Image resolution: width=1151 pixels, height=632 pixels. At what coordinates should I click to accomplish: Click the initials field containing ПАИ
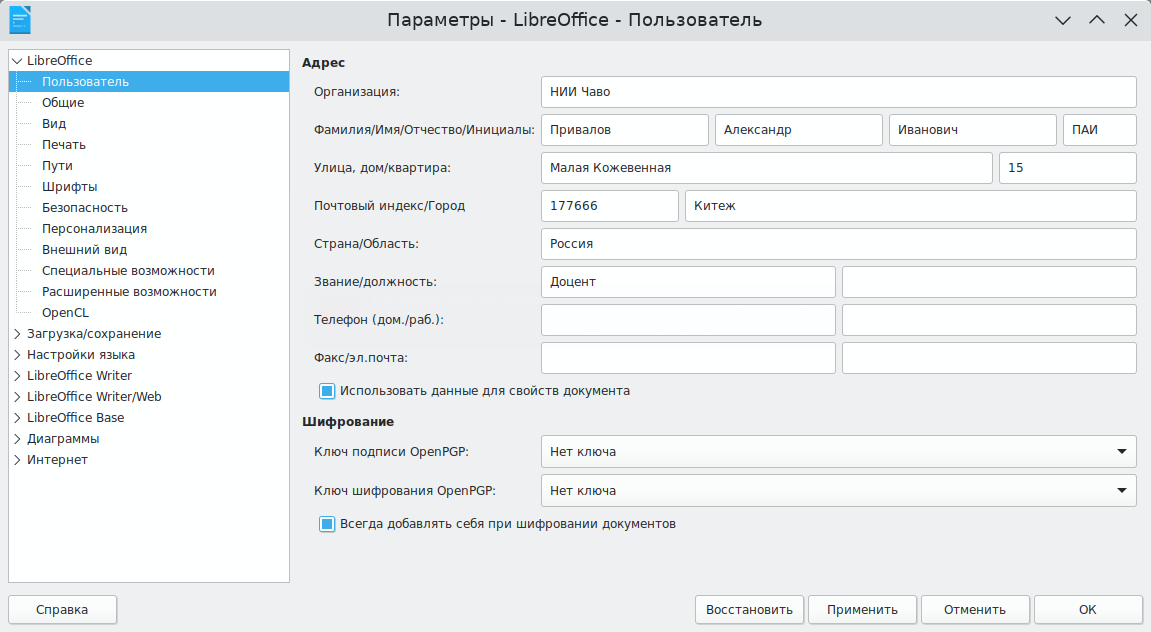click(x=1100, y=130)
